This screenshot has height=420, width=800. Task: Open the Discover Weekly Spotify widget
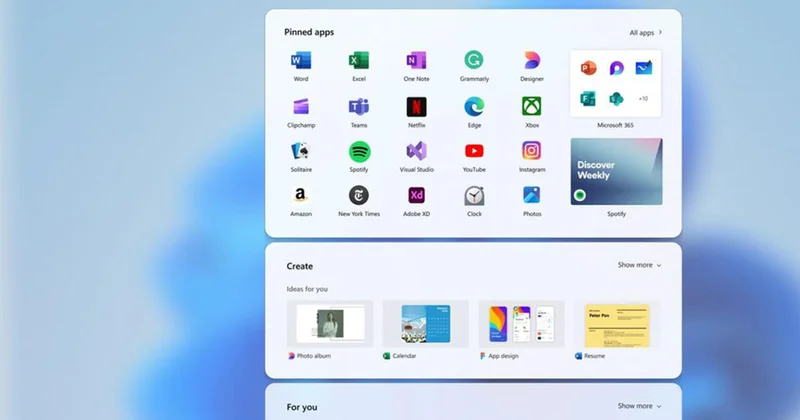(616, 171)
